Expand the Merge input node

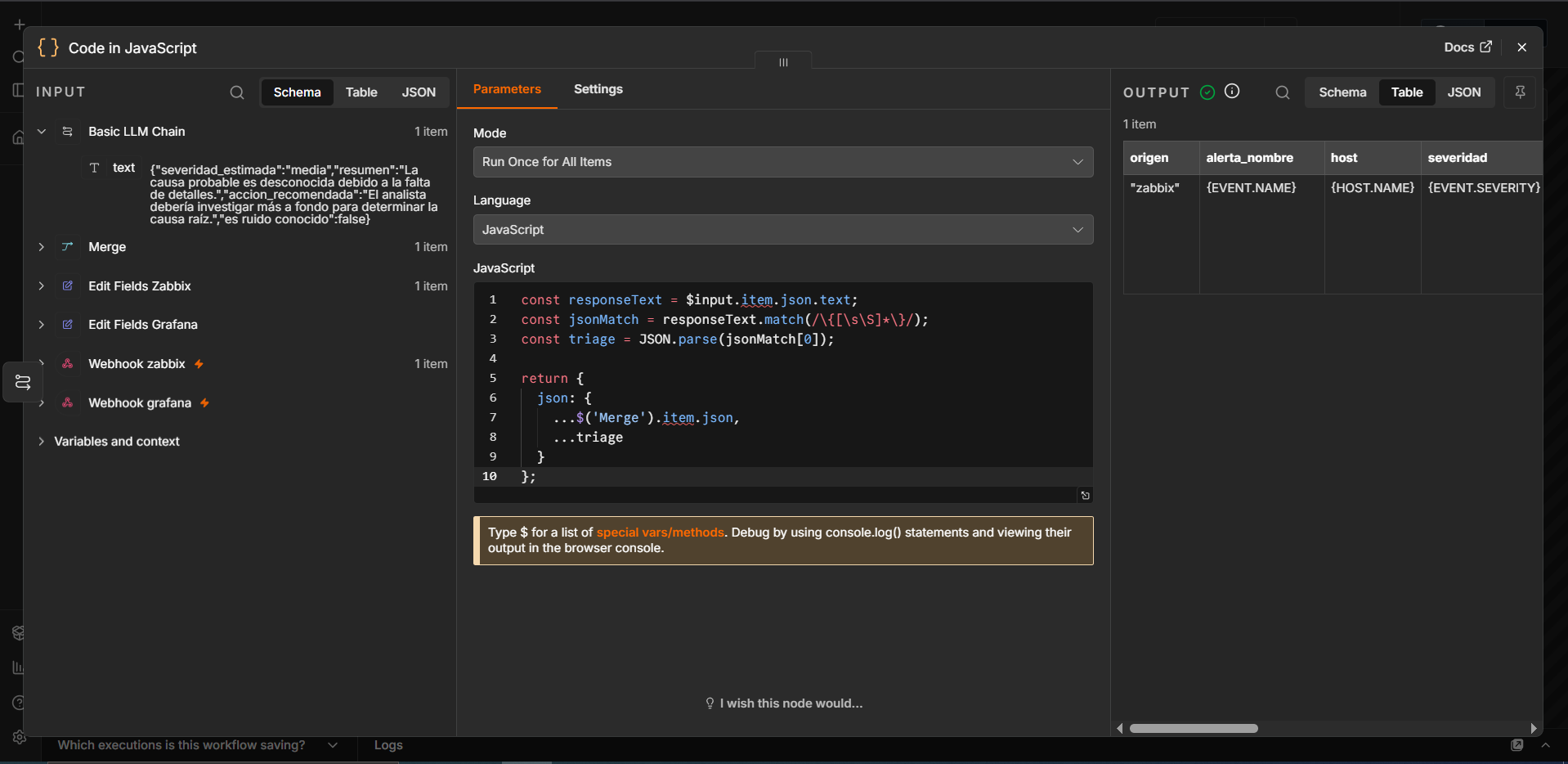[x=41, y=247]
